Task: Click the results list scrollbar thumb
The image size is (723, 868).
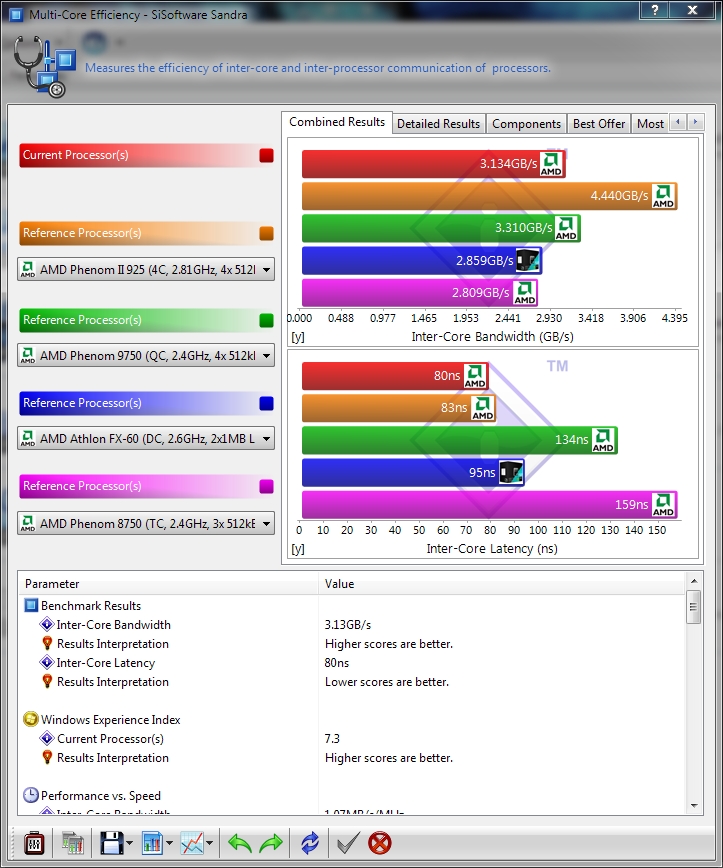Action: [x=694, y=607]
